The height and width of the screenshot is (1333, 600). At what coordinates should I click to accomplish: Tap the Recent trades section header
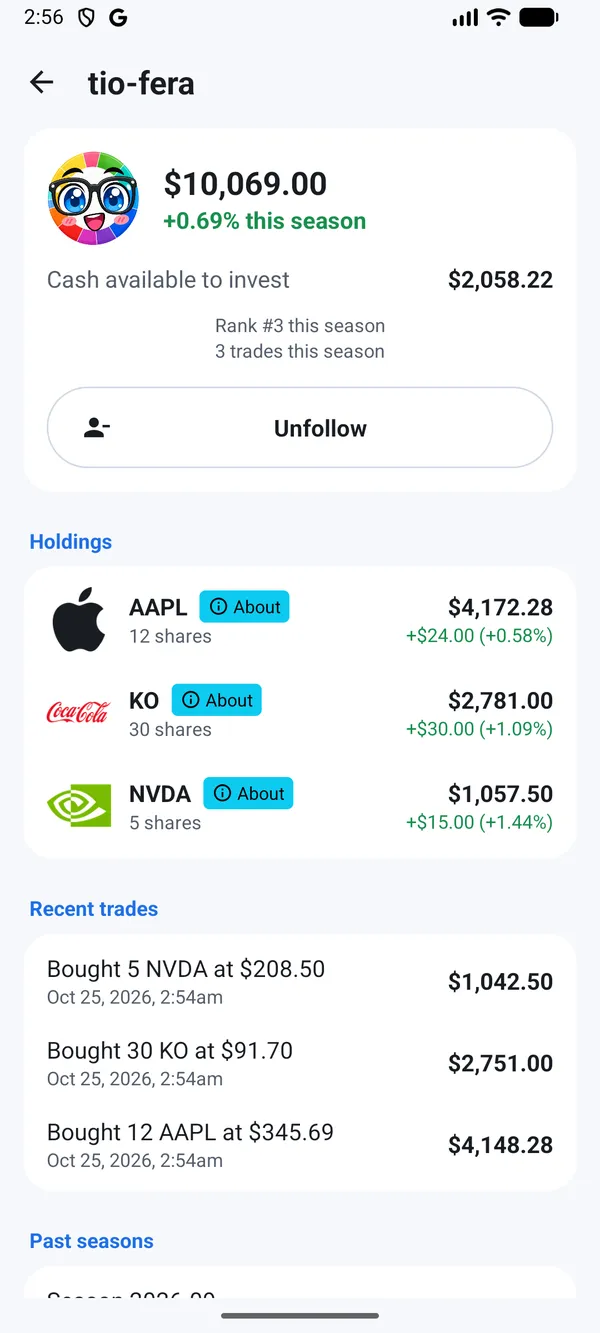point(94,909)
